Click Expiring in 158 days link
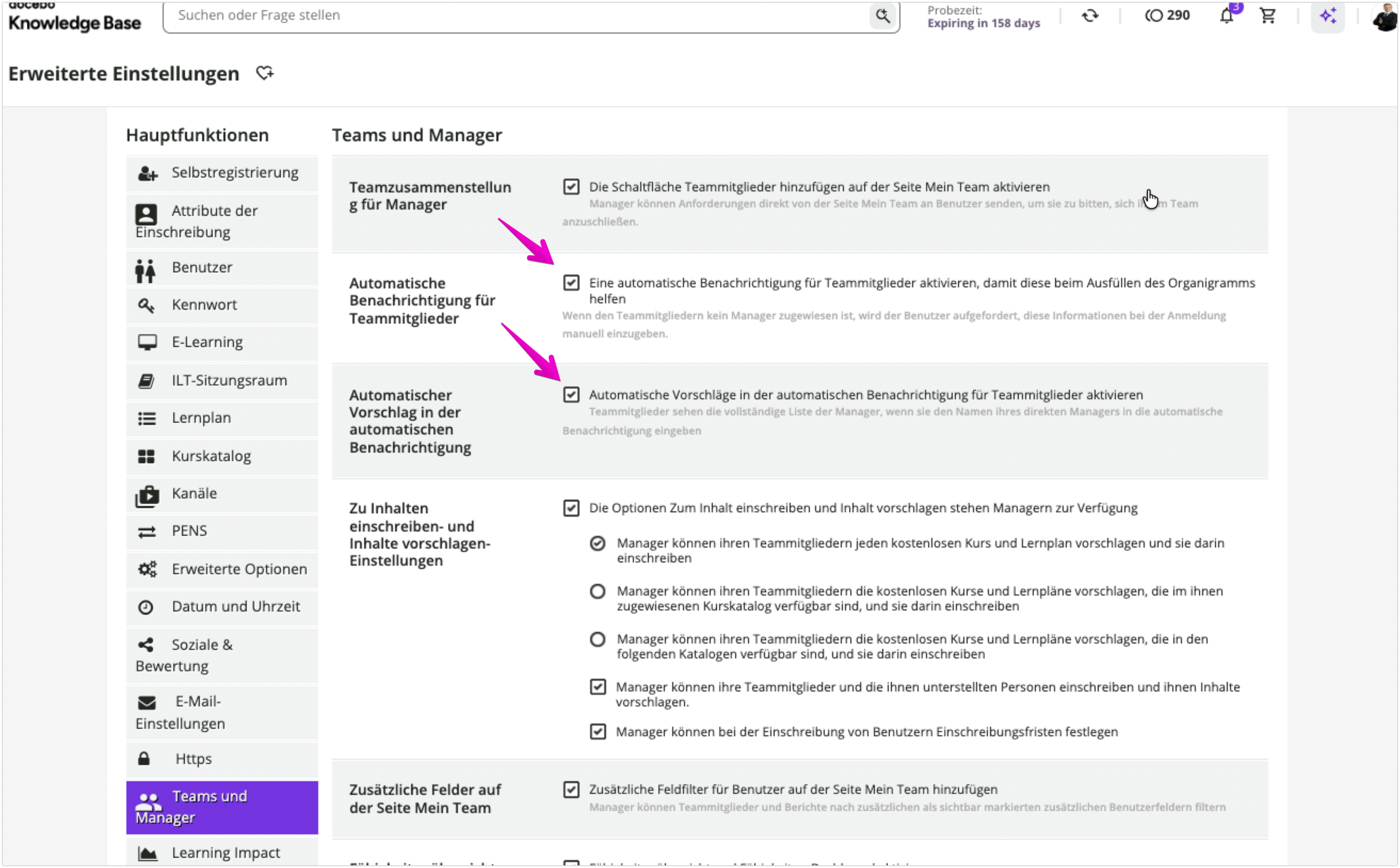This screenshot has width=1400, height=868. [983, 23]
